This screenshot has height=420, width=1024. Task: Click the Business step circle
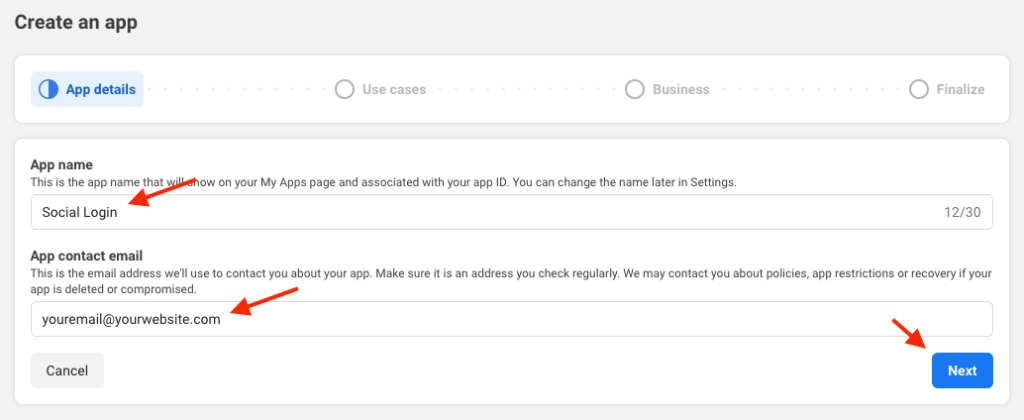(634, 89)
